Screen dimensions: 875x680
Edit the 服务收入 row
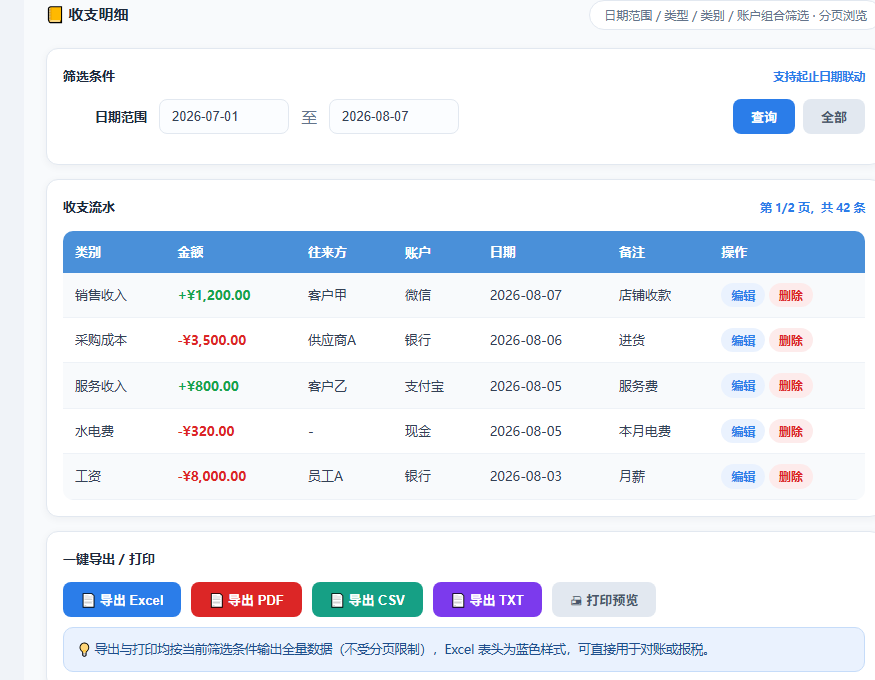tap(743, 385)
